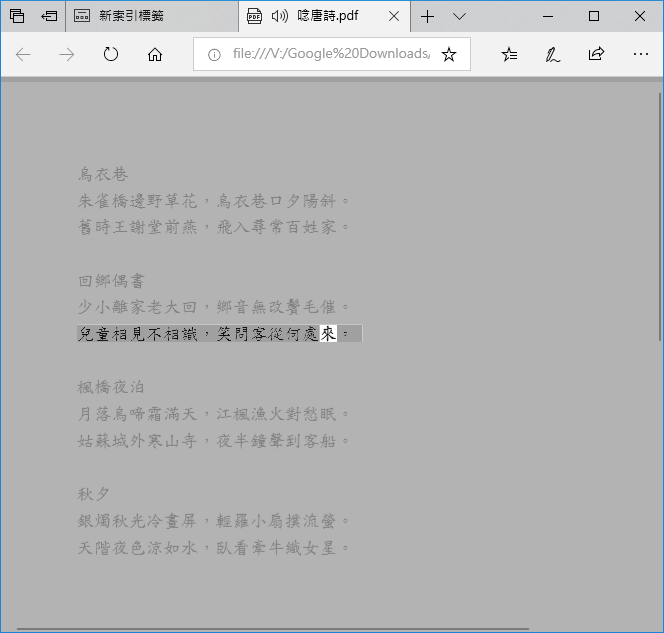Focus the address bar file URL
This screenshot has height=633, width=664.
pyautogui.click(x=331, y=54)
